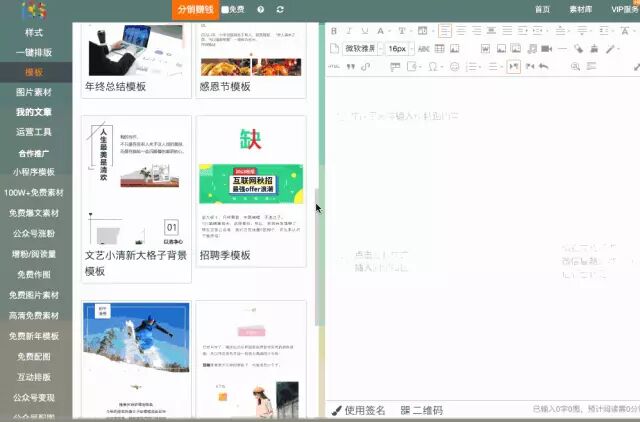Screen dimensions: 640x422
Task: Click the refresh icon in header
Action: [x=280, y=9]
